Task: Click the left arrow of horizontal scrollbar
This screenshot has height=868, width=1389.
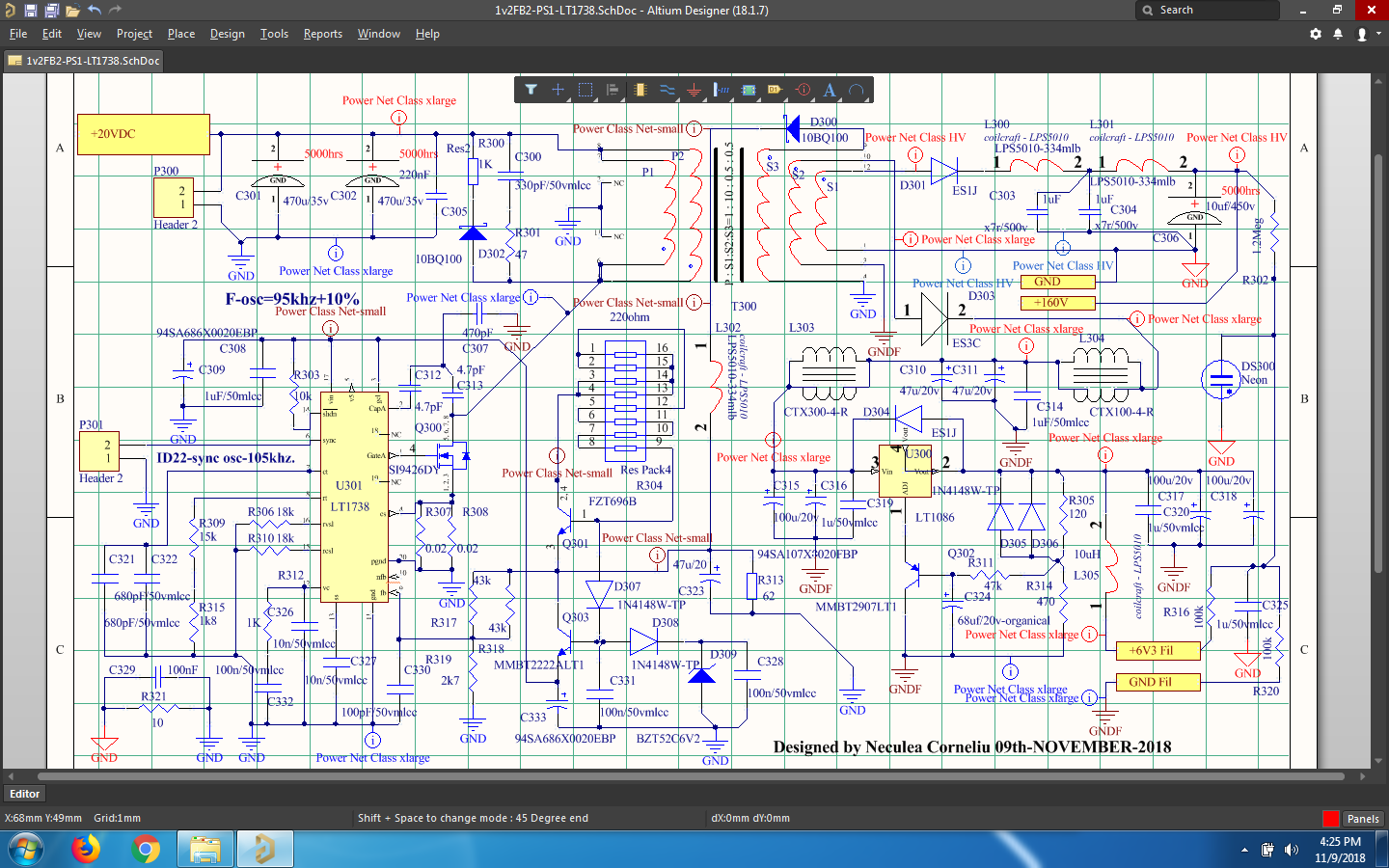Action: (x=10, y=776)
